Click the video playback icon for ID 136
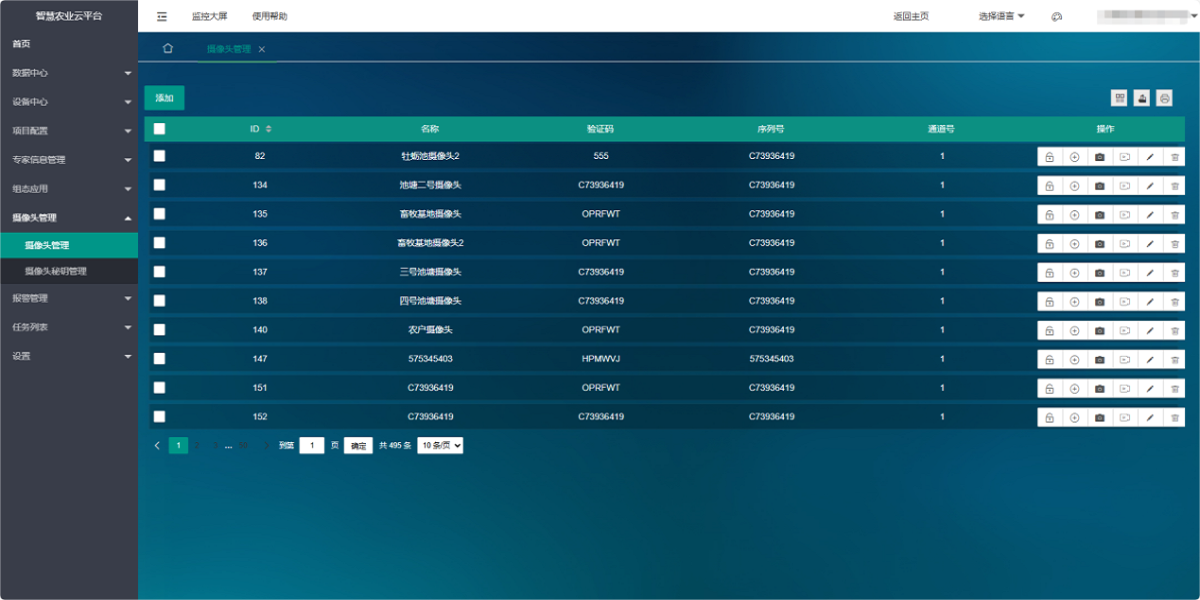The width and height of the screenshot is (1200, 600). (1124, 244)
